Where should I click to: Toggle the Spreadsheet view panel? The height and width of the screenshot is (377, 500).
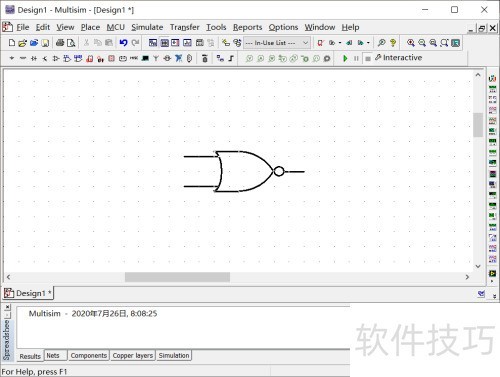pos(164,43)
